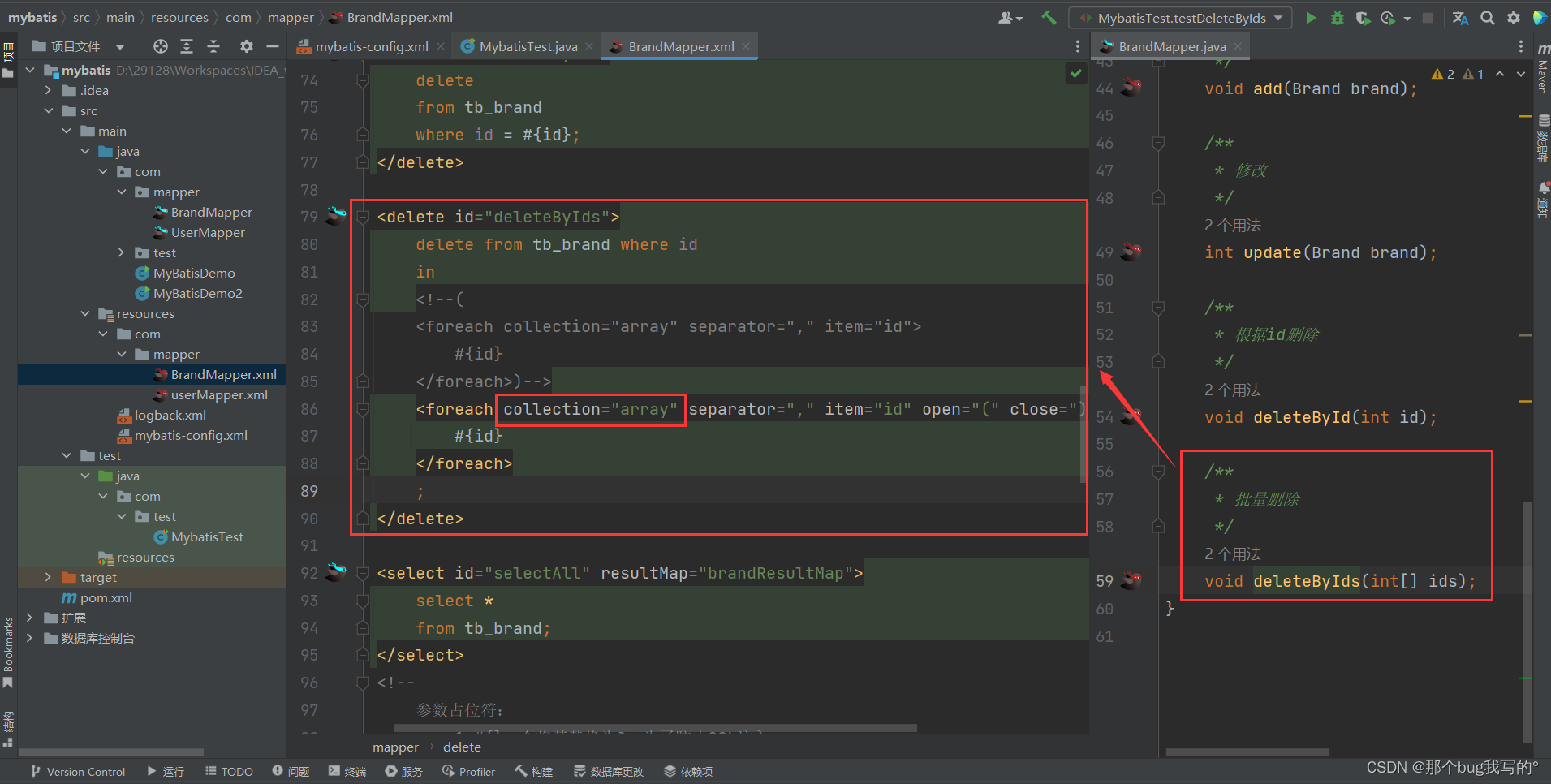Click the green inspection checkmark

tap(1075, 74)
